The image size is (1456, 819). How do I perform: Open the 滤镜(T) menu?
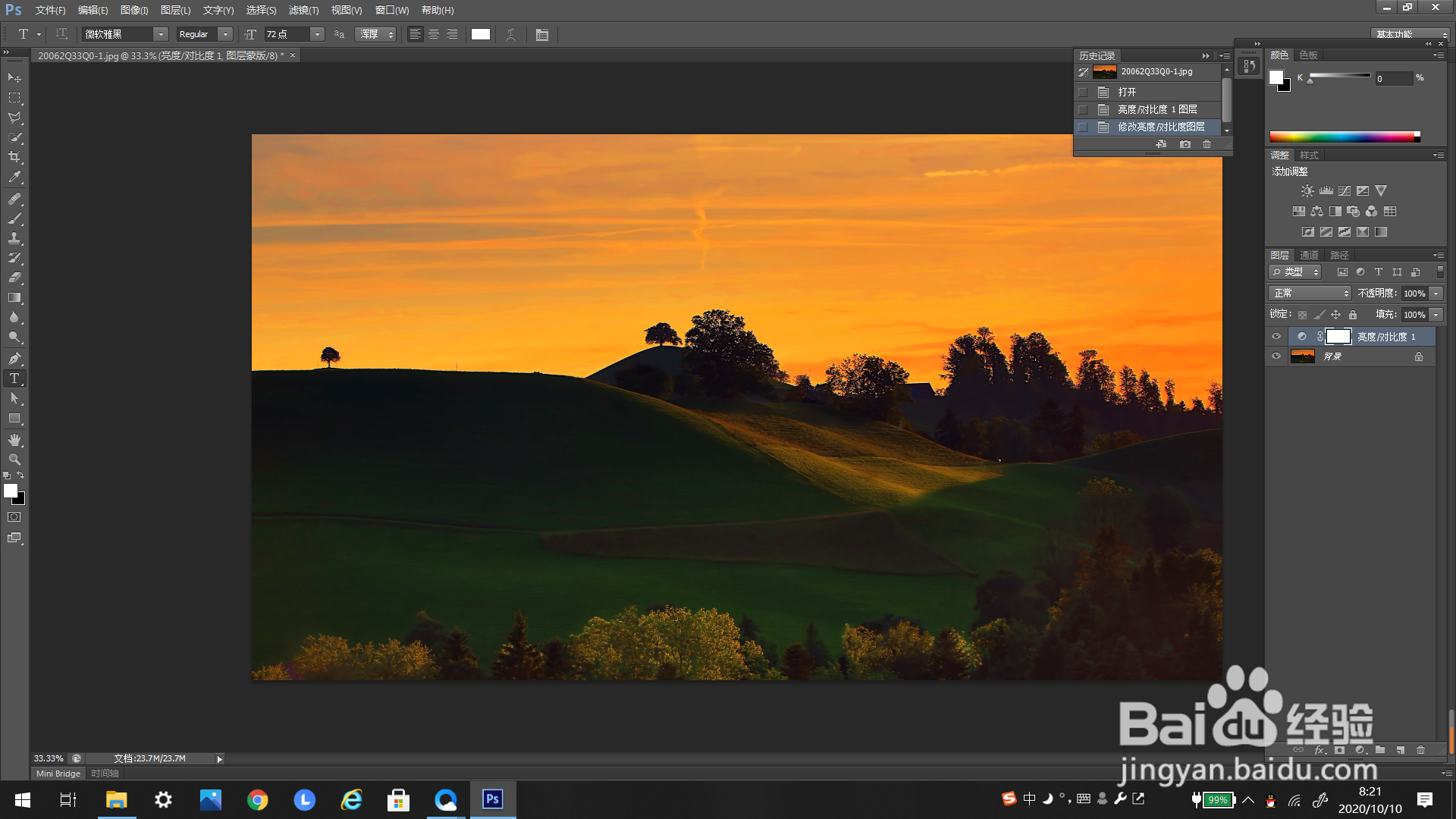[303, 10]
